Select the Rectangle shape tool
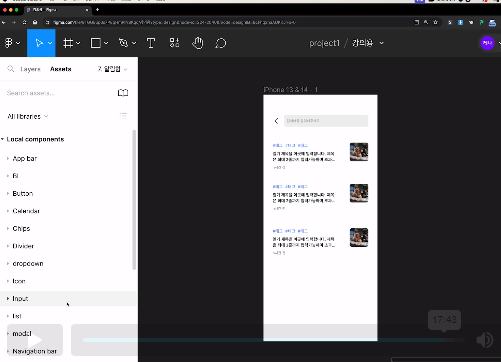The width and height of the screenshot is (501, 362). (96, 43)
